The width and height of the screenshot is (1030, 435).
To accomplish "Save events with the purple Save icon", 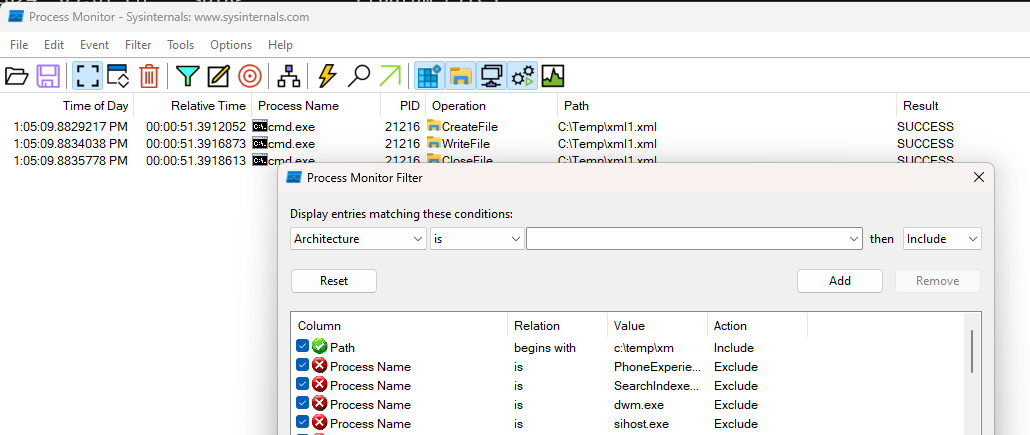I will point(48,76).
